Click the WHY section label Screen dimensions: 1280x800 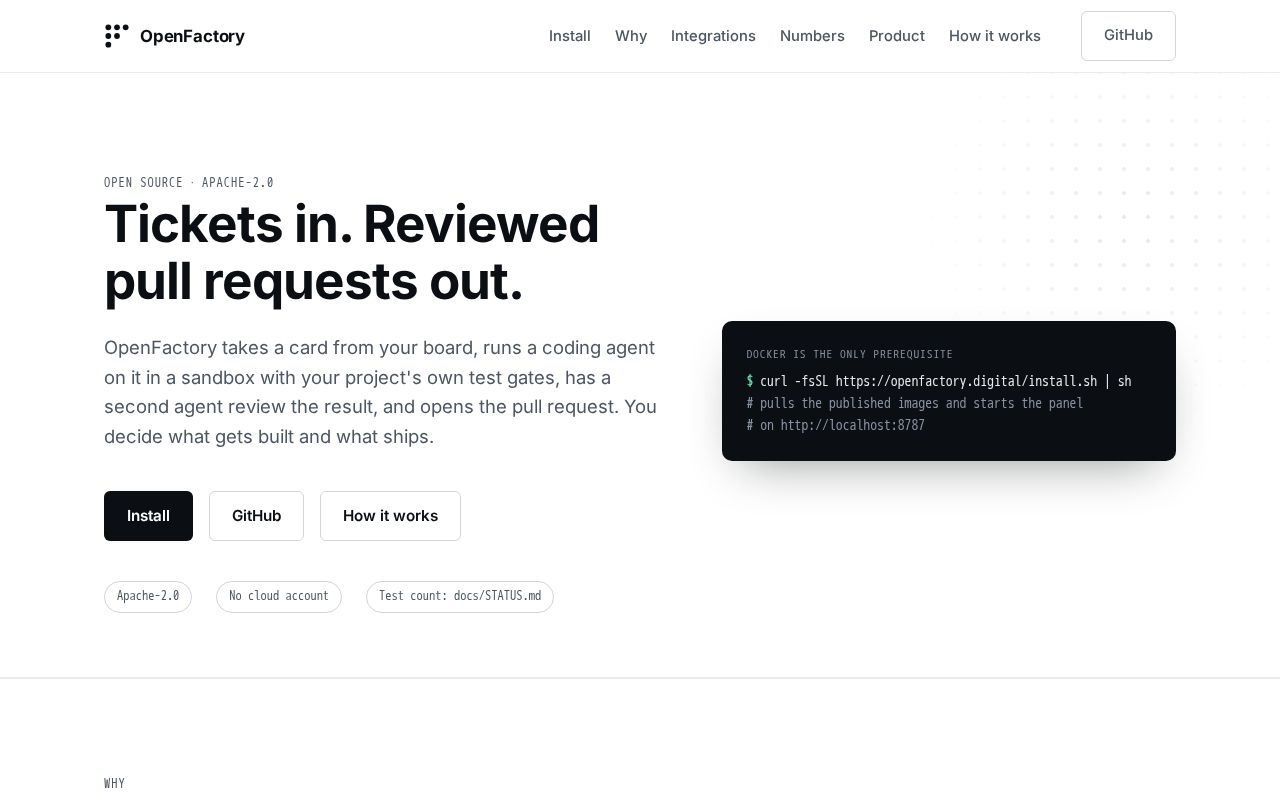click(115, 784)
